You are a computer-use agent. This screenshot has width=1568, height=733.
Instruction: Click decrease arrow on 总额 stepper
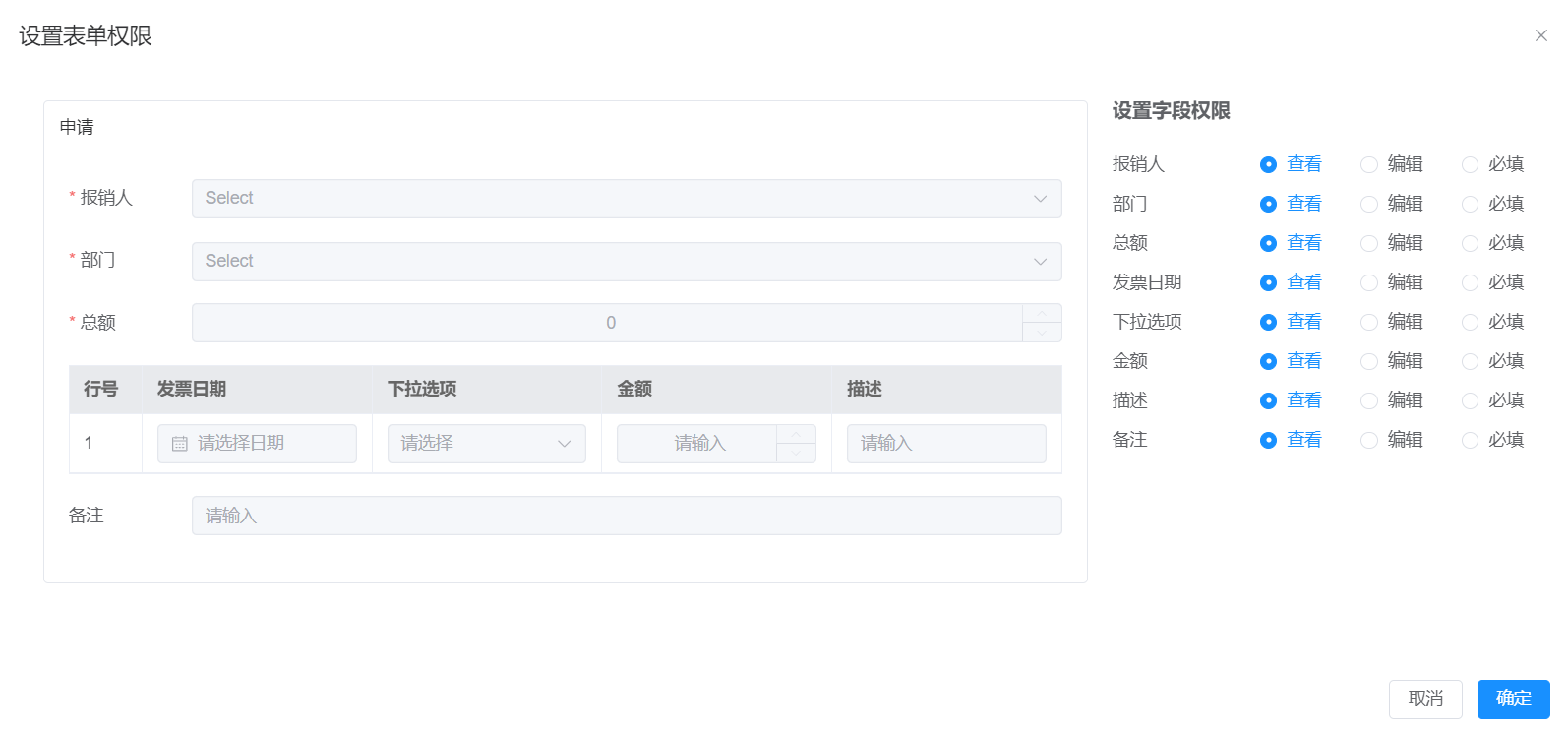(x=1042, y=333)
